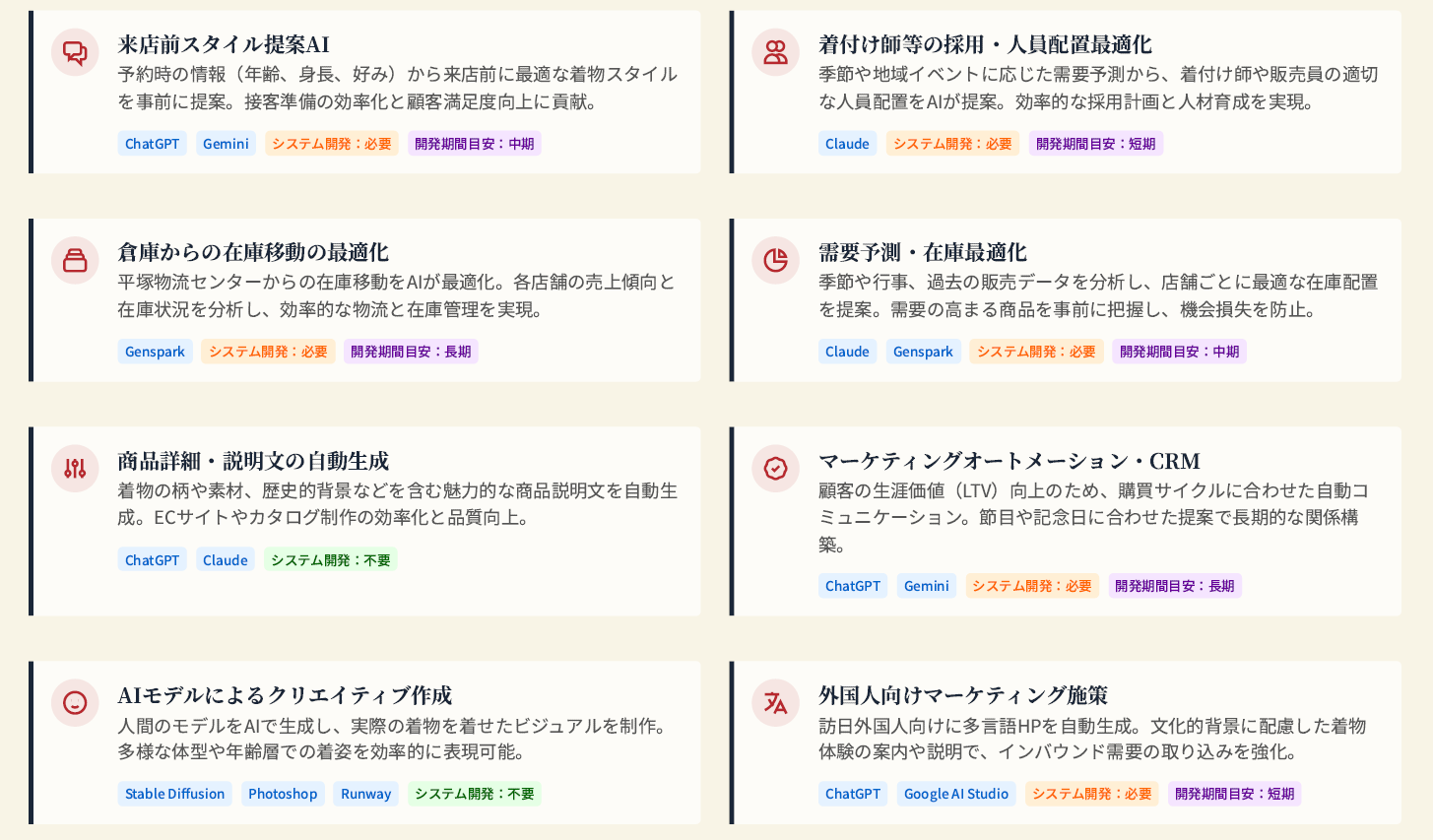Click the Runway tag on クリエイティブ作成 card
The width and height of the screenshot is (1433, 840).
(365, 794)
